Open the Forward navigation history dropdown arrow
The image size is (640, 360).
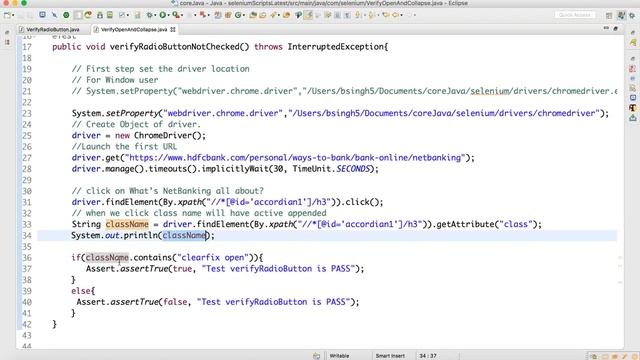point(402,15)
